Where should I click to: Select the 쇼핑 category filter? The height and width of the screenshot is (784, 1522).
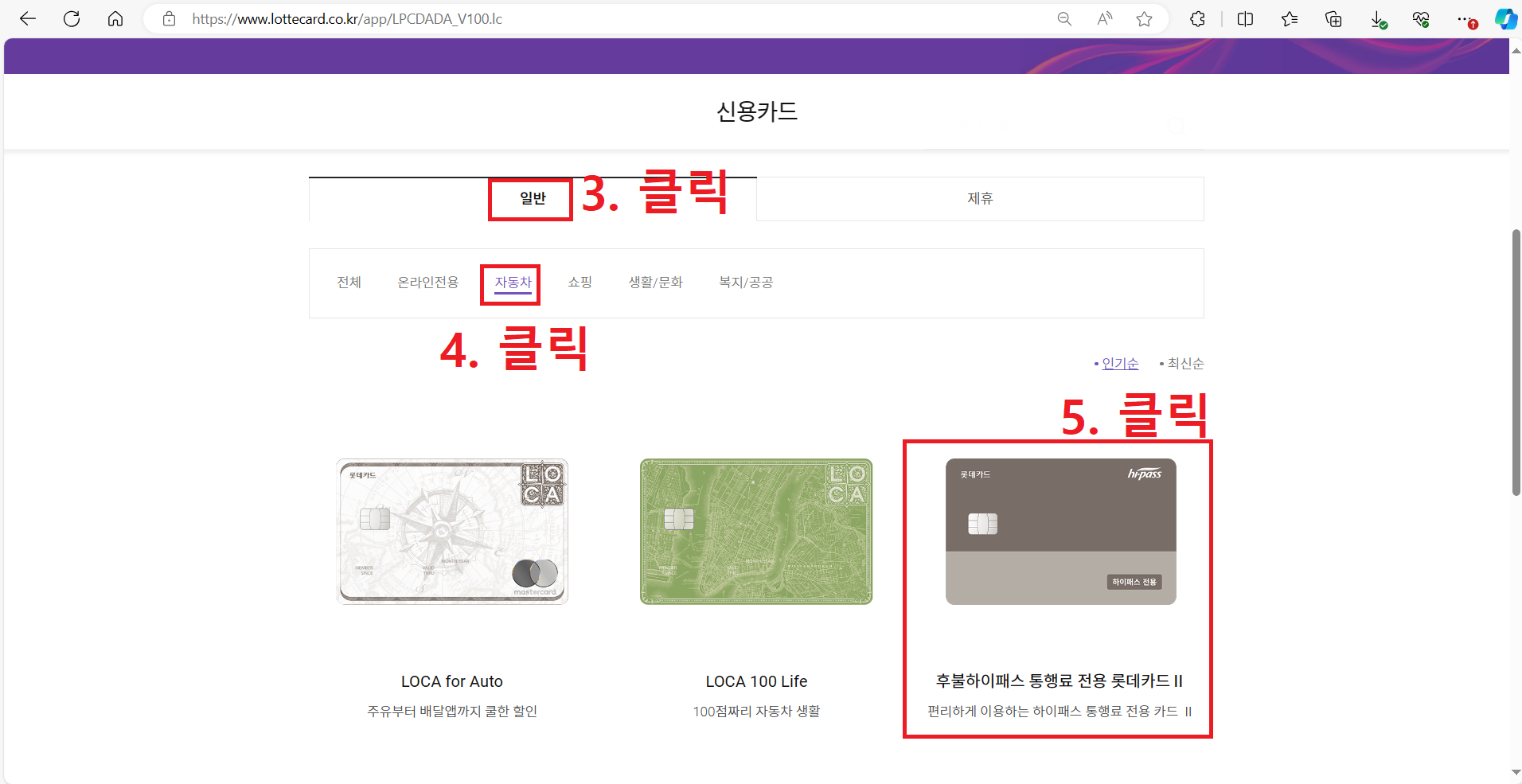tap(580, 283)
